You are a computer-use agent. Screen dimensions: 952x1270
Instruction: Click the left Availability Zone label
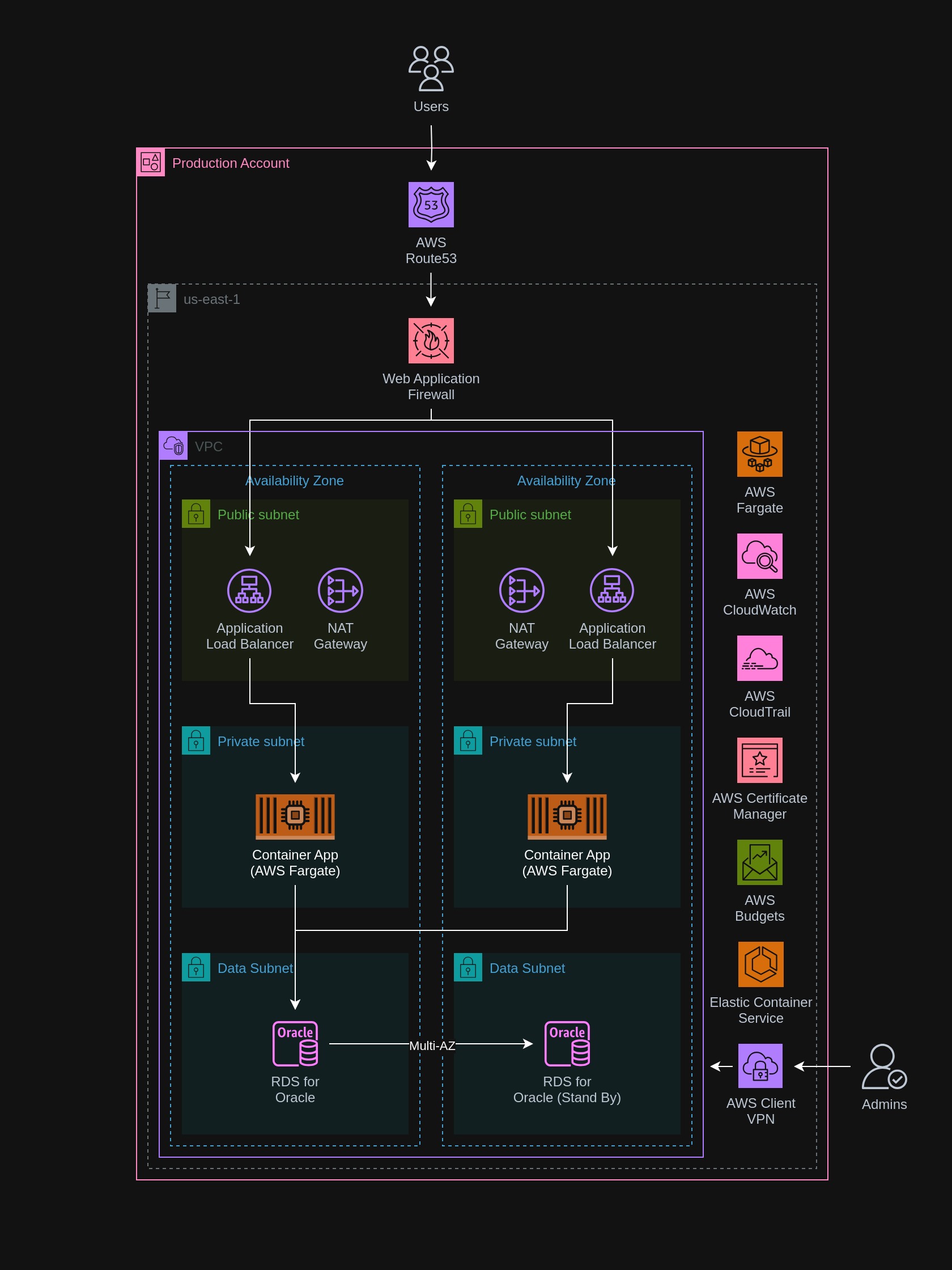(294, 481)
